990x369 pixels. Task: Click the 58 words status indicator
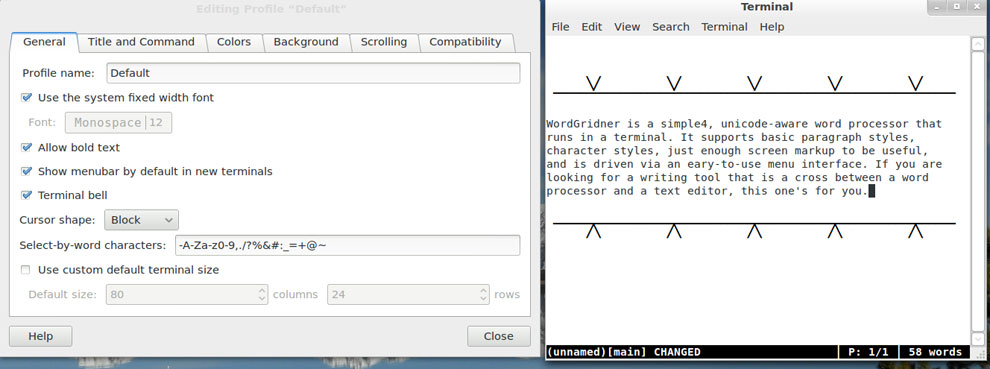tap(934, 352)
